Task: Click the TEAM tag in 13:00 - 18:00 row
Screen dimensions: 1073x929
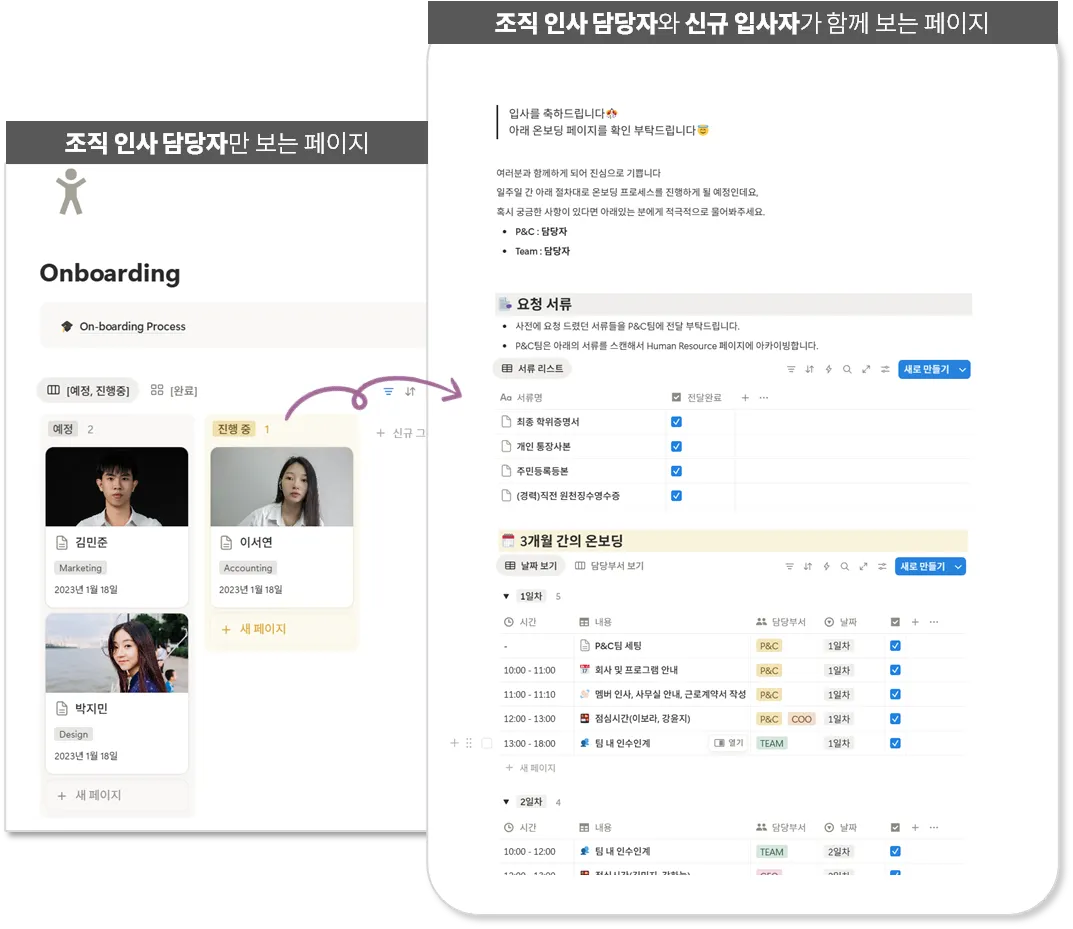Action: (x=772, y=744)
